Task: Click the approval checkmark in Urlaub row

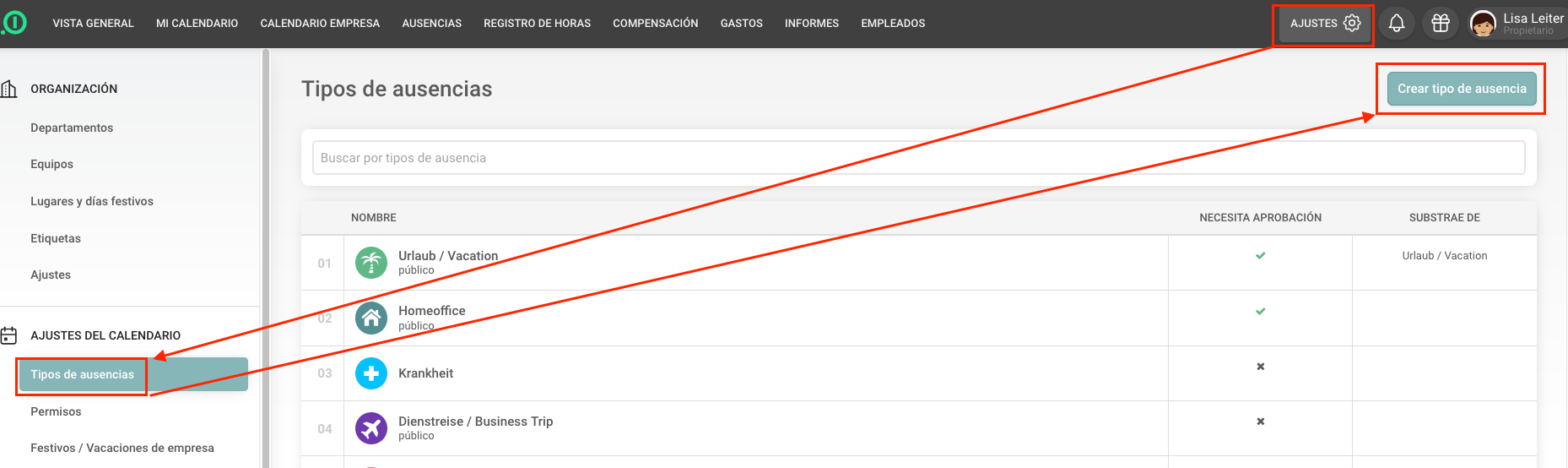Action: [1260, 255]
